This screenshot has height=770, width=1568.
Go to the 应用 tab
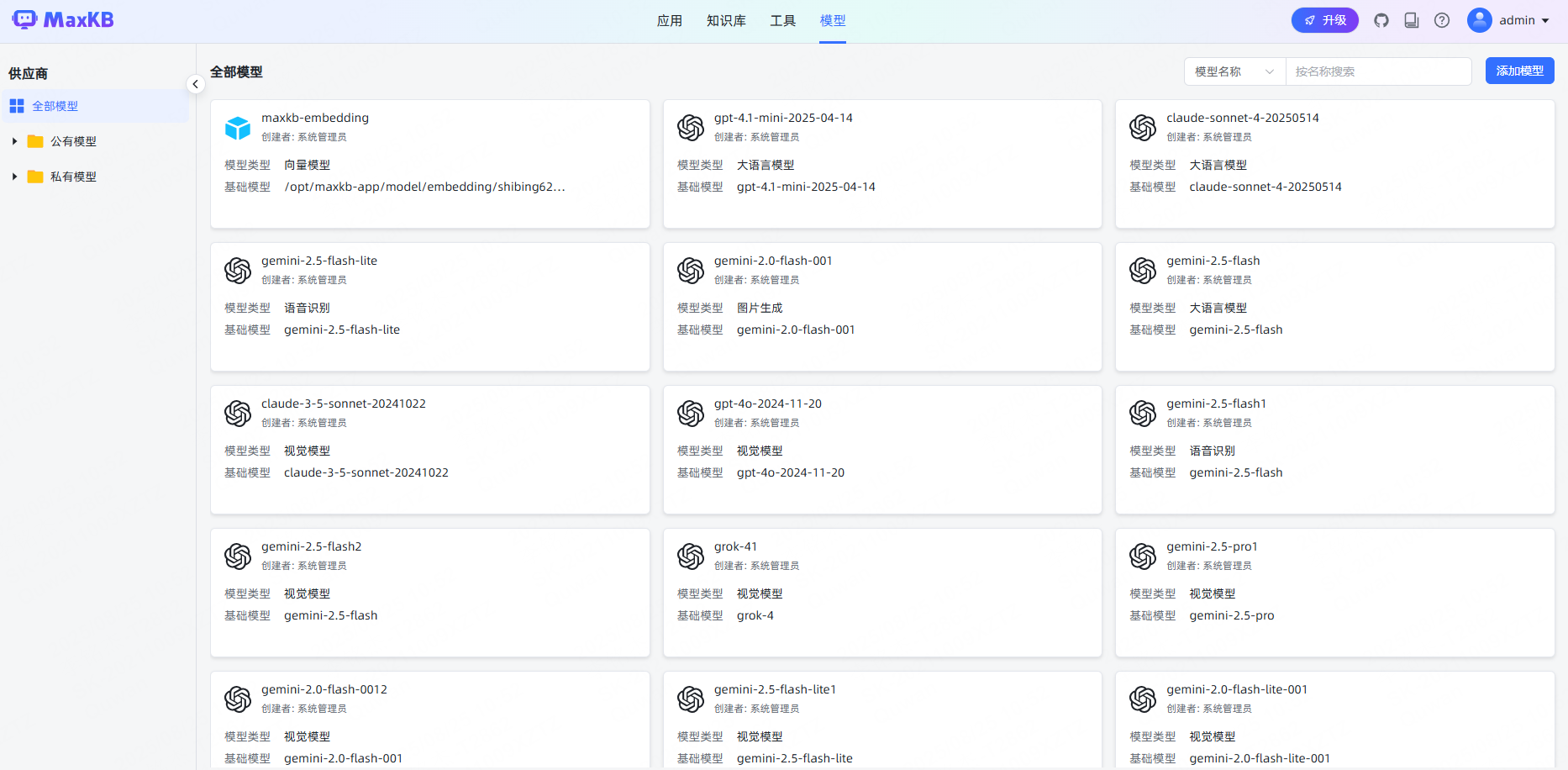(670, 20)
